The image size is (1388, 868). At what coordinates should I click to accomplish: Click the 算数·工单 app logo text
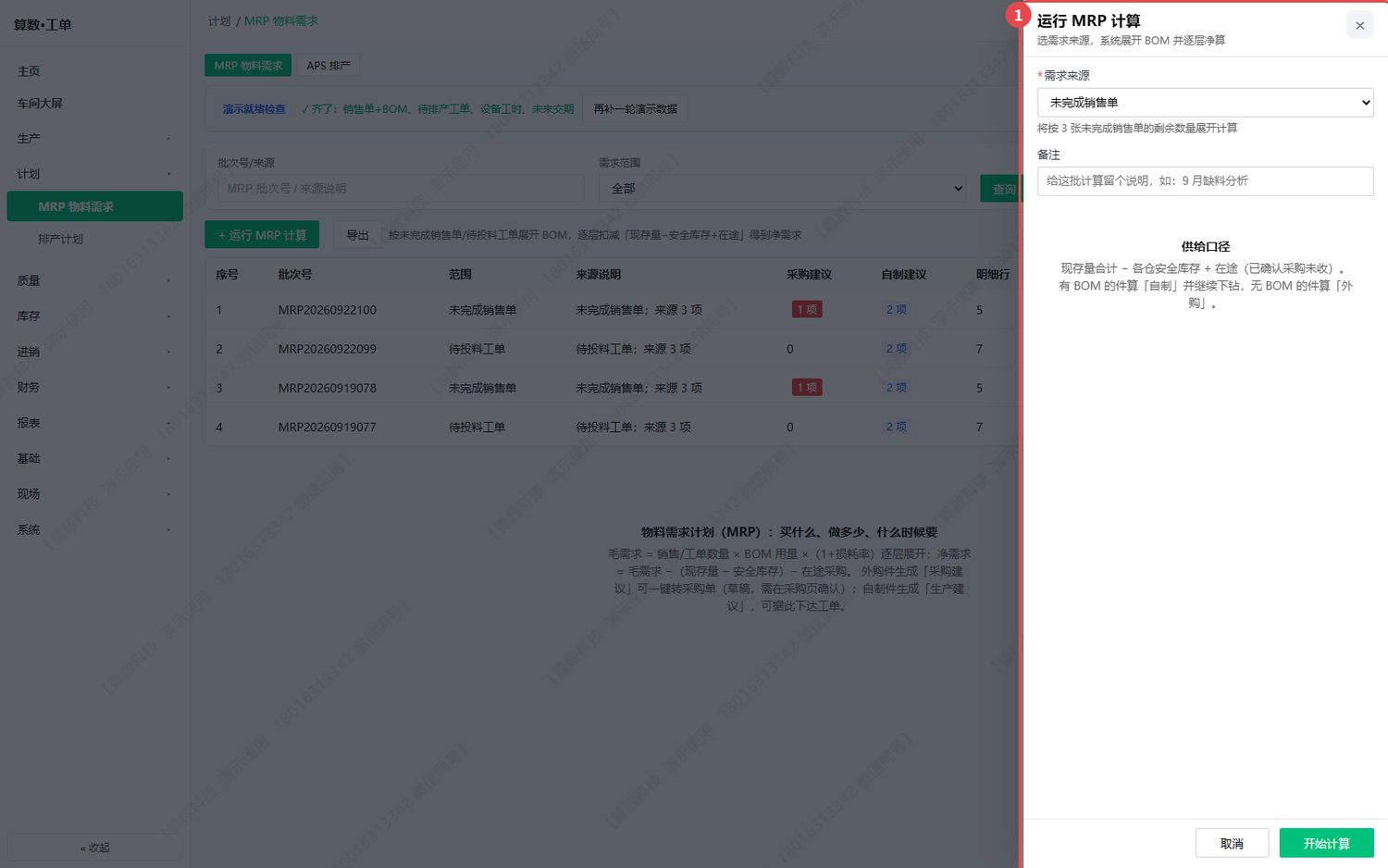pos(43,25)
